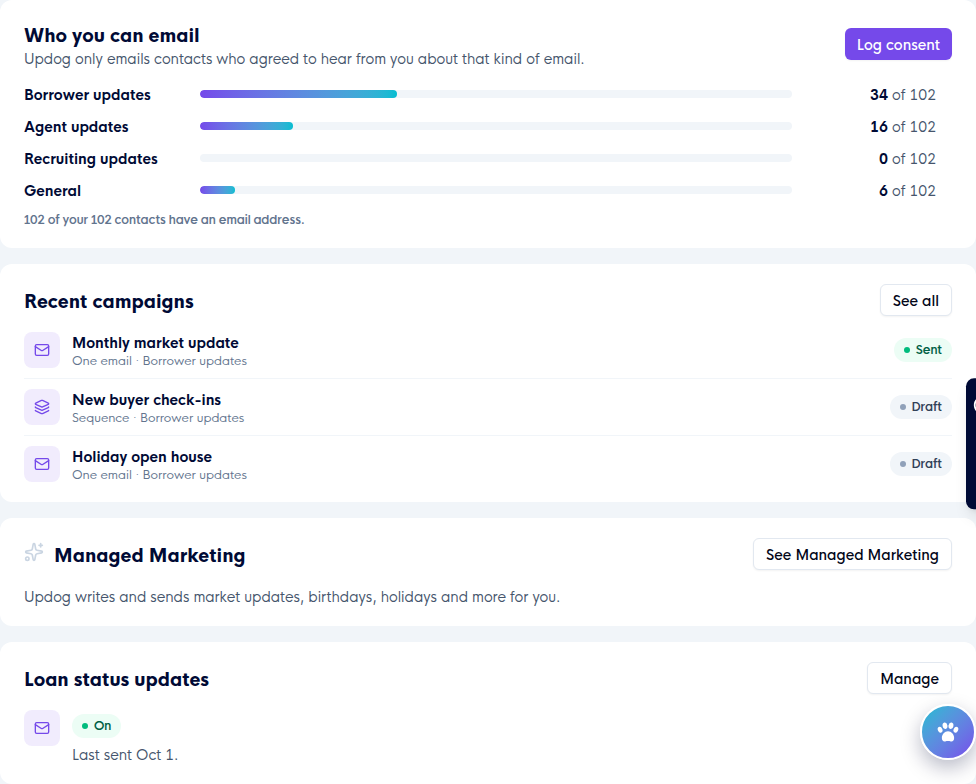Click the Holiday open house envelope icon
Image resolution: width=976 pixels, height=784 pixels.
42,464
